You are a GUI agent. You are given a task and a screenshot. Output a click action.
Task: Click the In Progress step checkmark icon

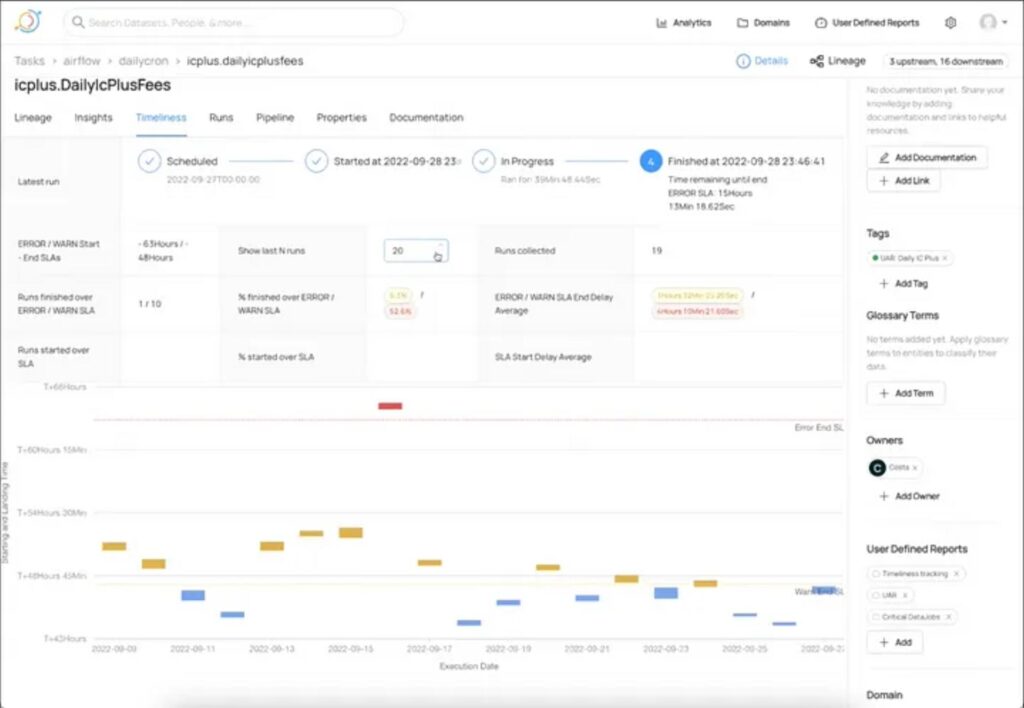coord(483,161)
